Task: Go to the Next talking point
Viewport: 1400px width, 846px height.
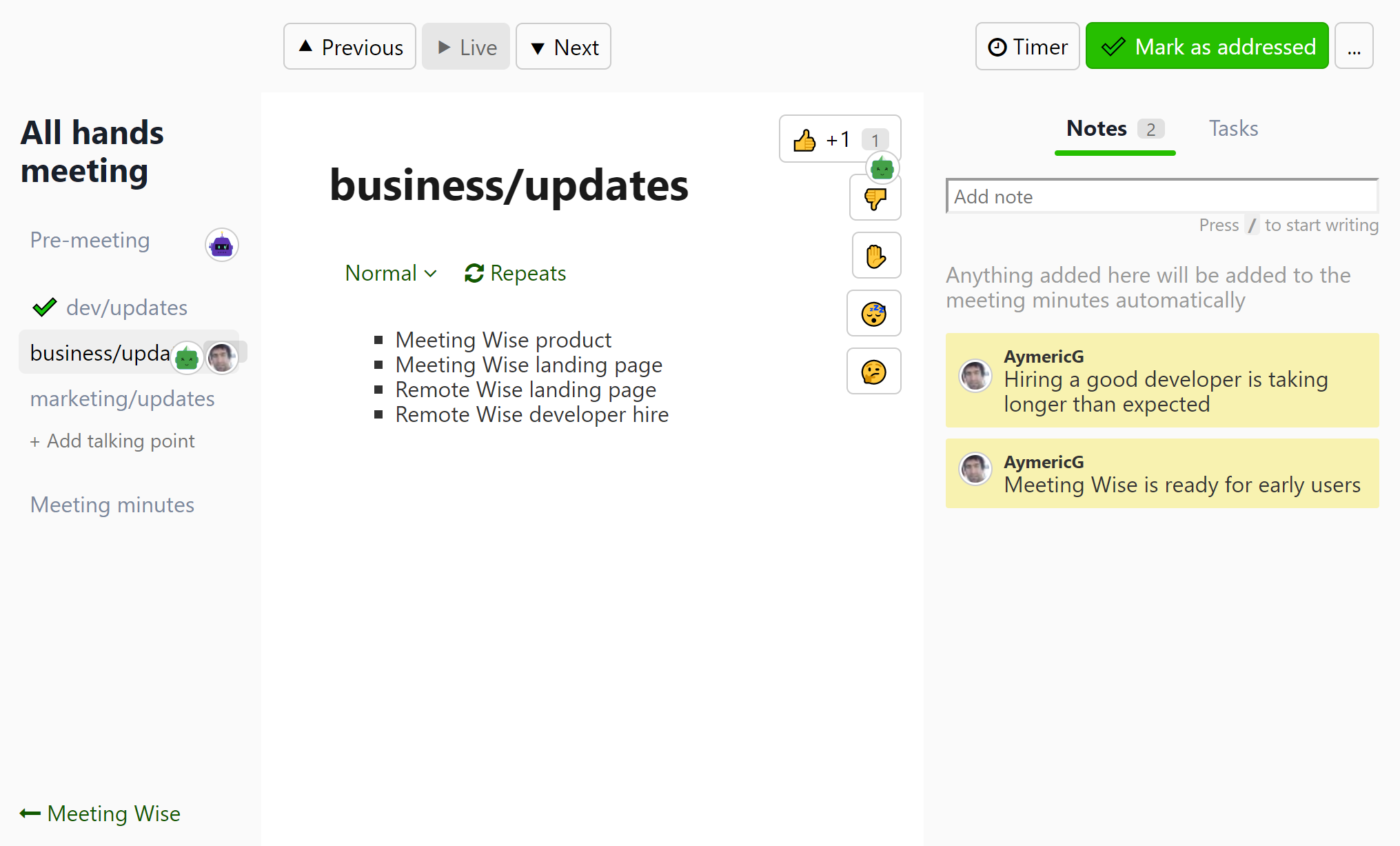Action: tap(563, 47)
